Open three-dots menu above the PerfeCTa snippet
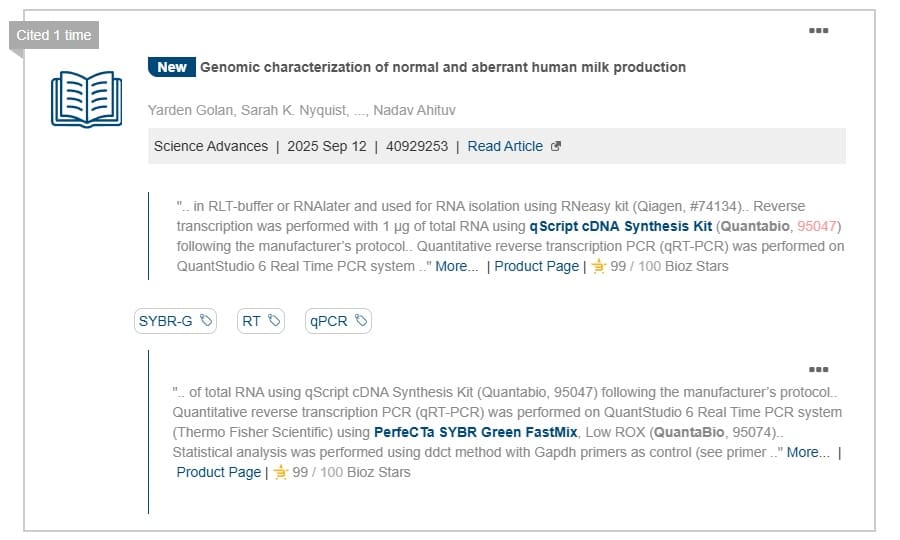900x540 pixels. [x=818, y=369]
